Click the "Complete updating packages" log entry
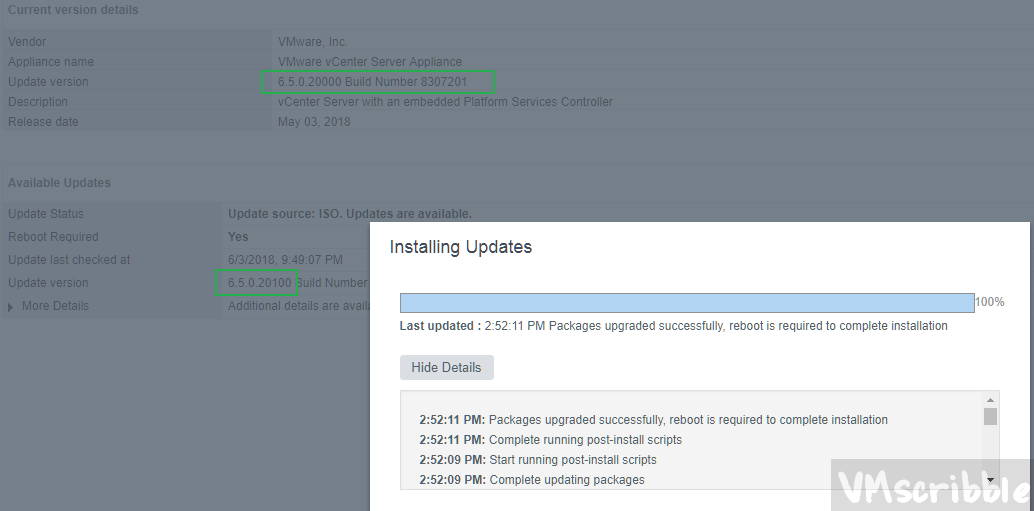1034x511 pixels. pos(566,480)
